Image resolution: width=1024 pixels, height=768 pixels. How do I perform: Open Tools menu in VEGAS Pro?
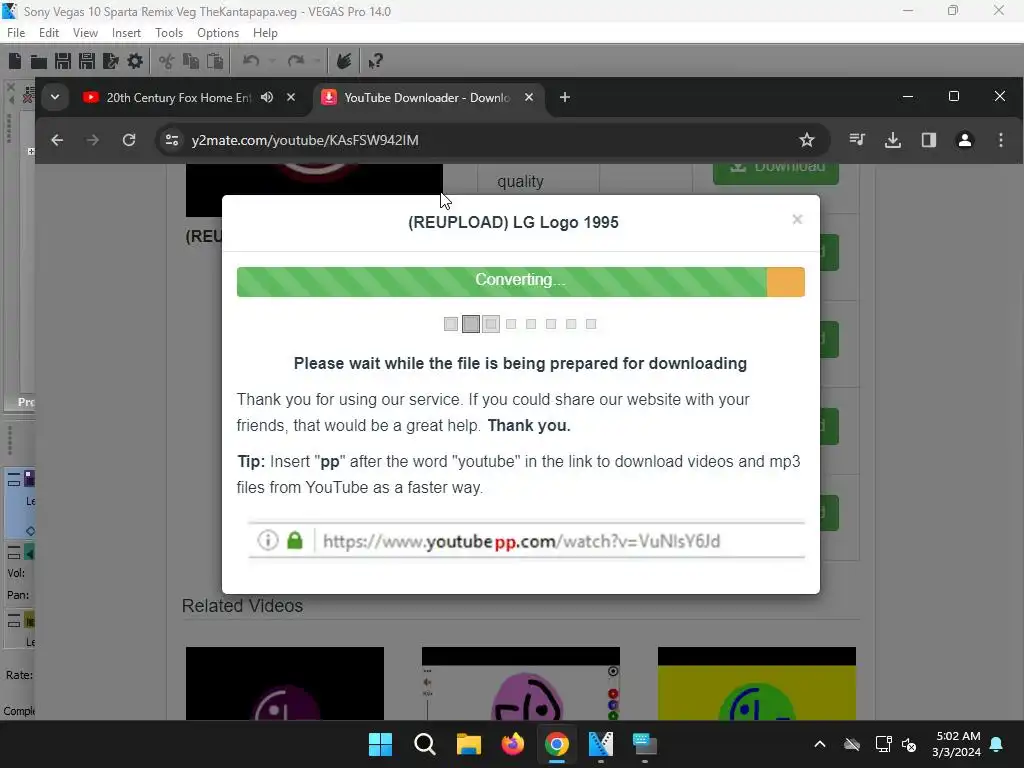click(x=169, y=33)
